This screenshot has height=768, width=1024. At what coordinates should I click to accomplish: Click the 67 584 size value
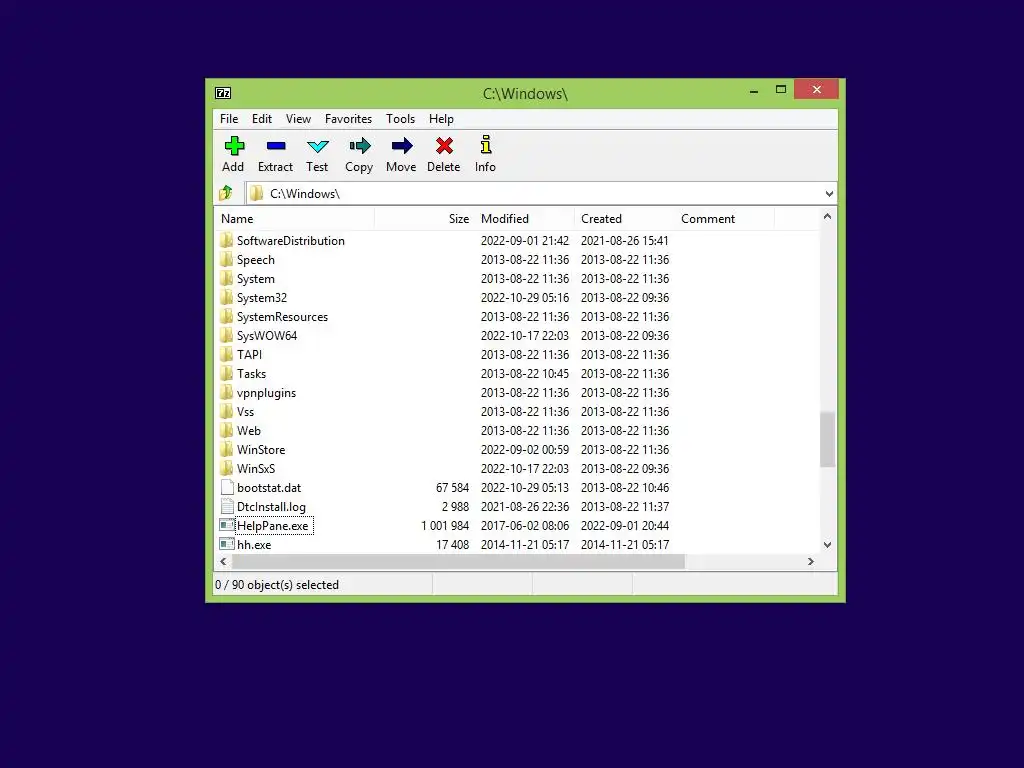452,488
